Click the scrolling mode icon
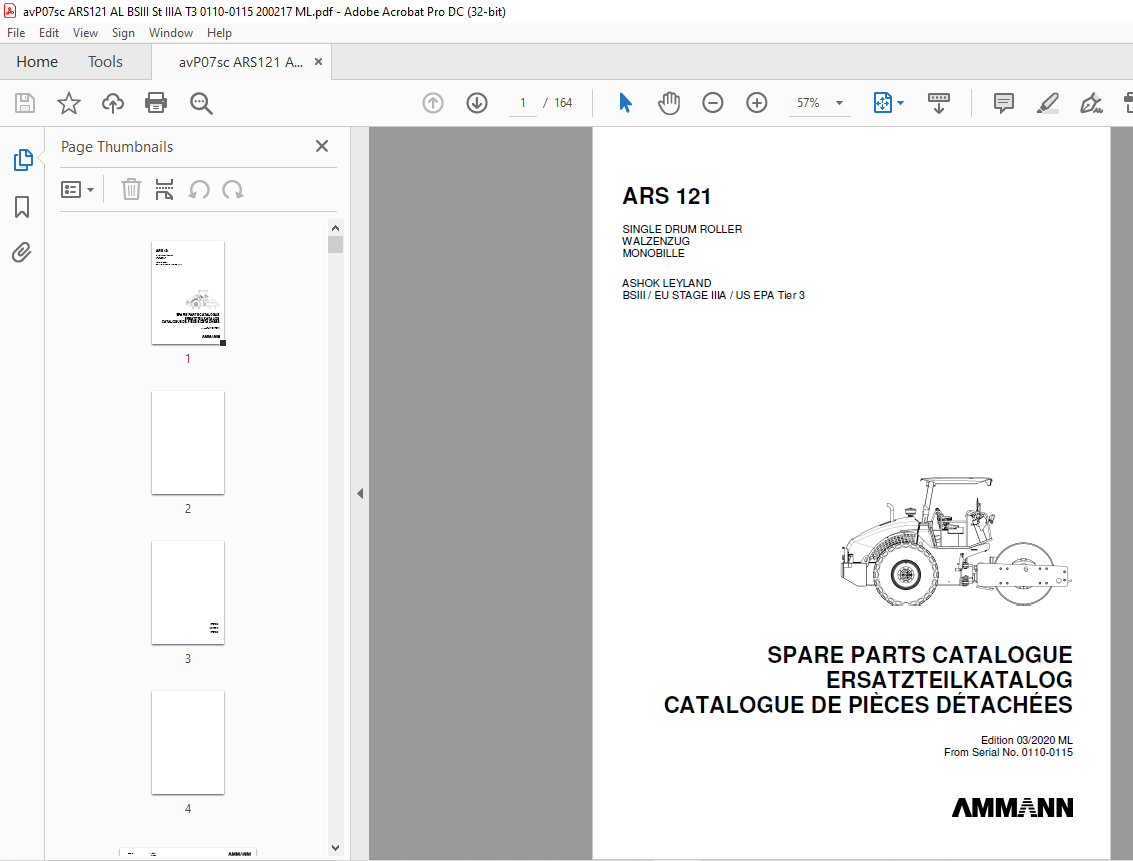Image resolution: width=1133 pixels, height=861 pixels. [x=939, y=103]
